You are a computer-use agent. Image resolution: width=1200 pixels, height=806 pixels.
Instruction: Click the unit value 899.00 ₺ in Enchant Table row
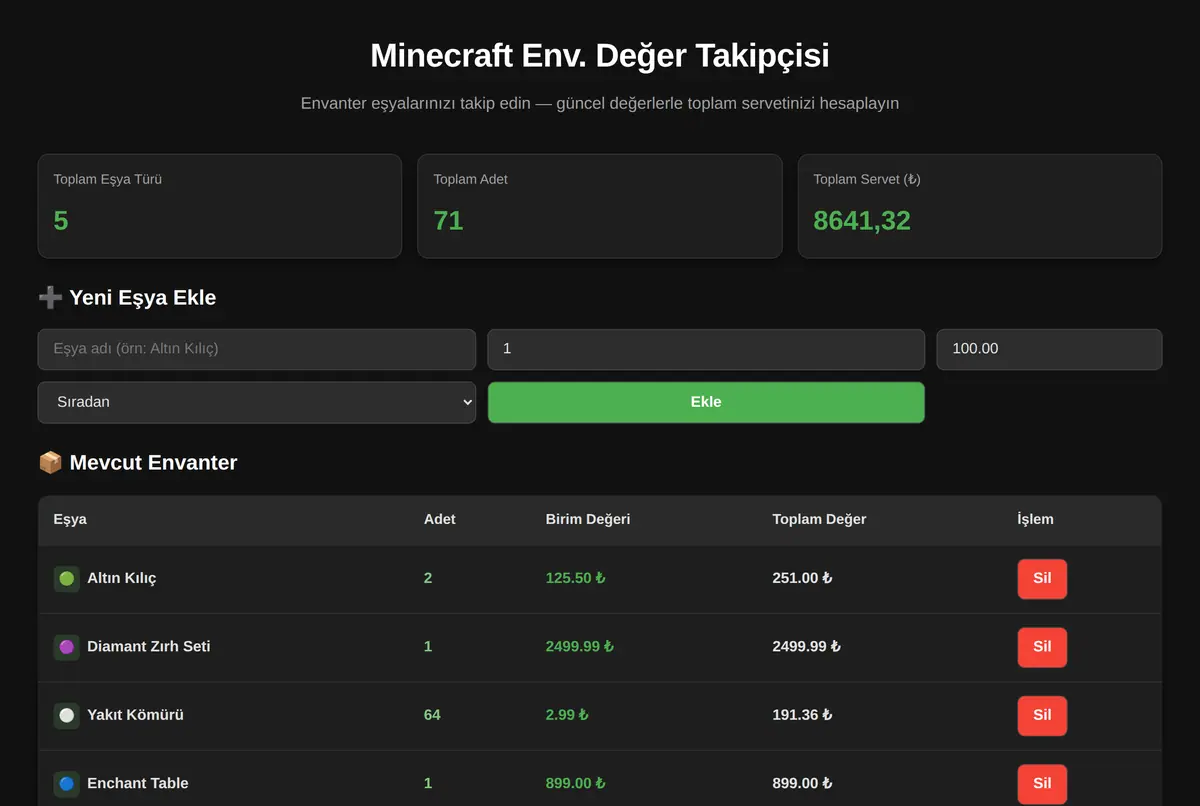tap(575, 783)
